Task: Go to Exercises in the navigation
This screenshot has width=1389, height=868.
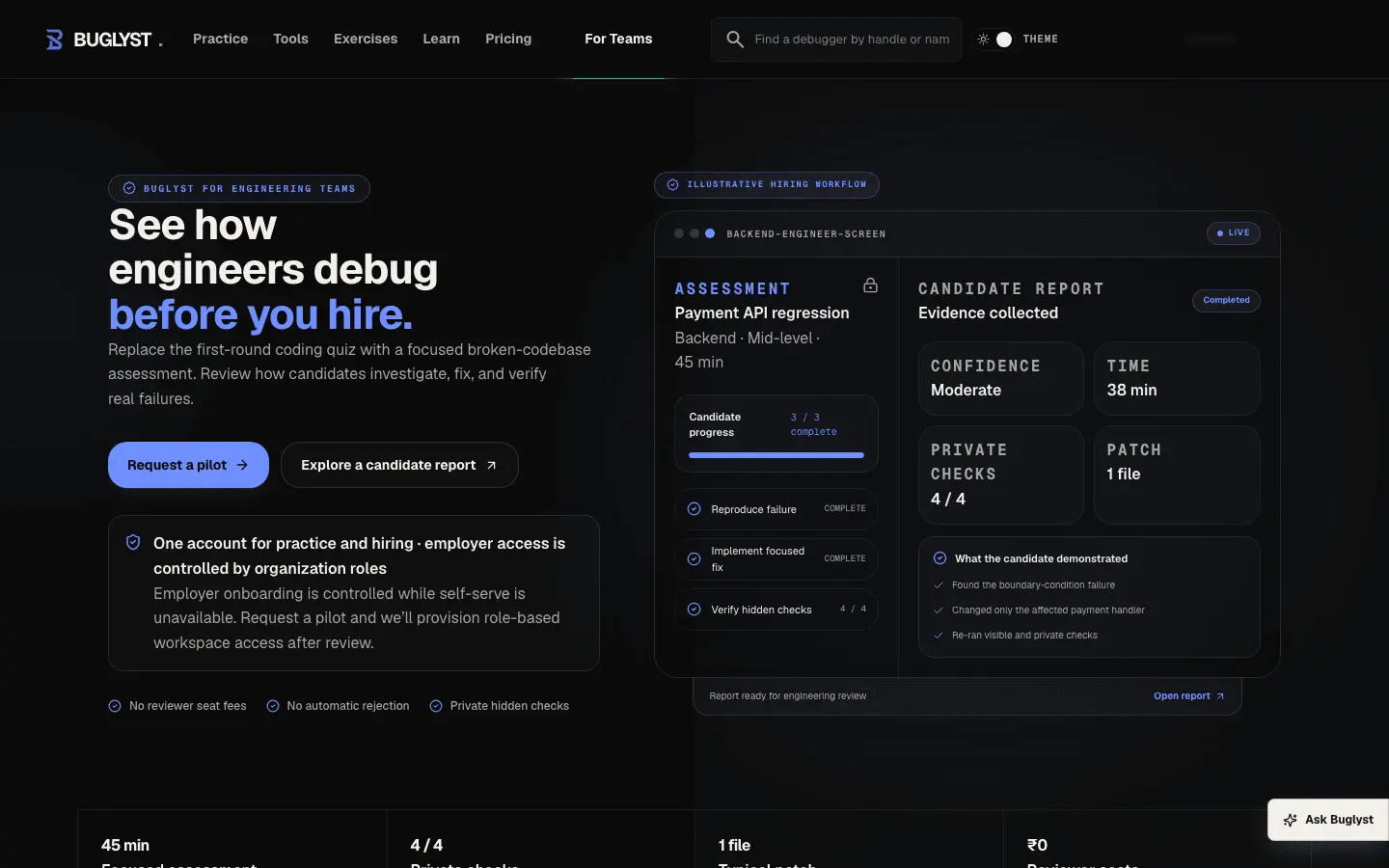Action: pyautogui.click(x=366, y=39)
